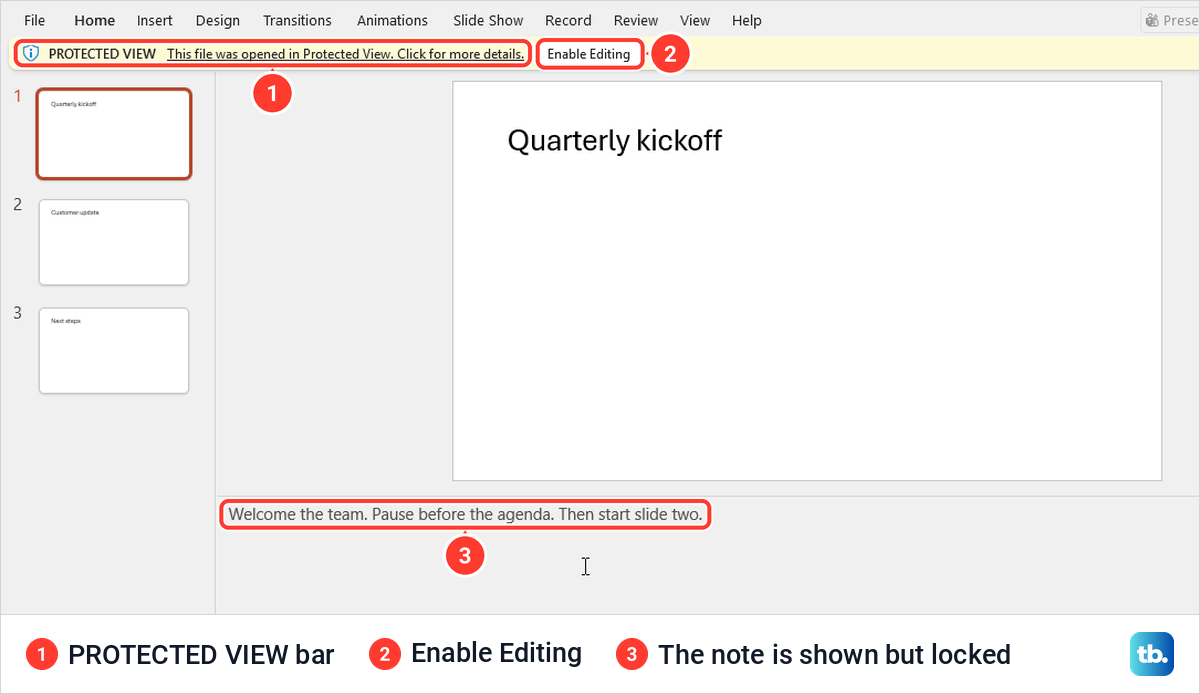Click the Enable Editing button

pos(589,54)
